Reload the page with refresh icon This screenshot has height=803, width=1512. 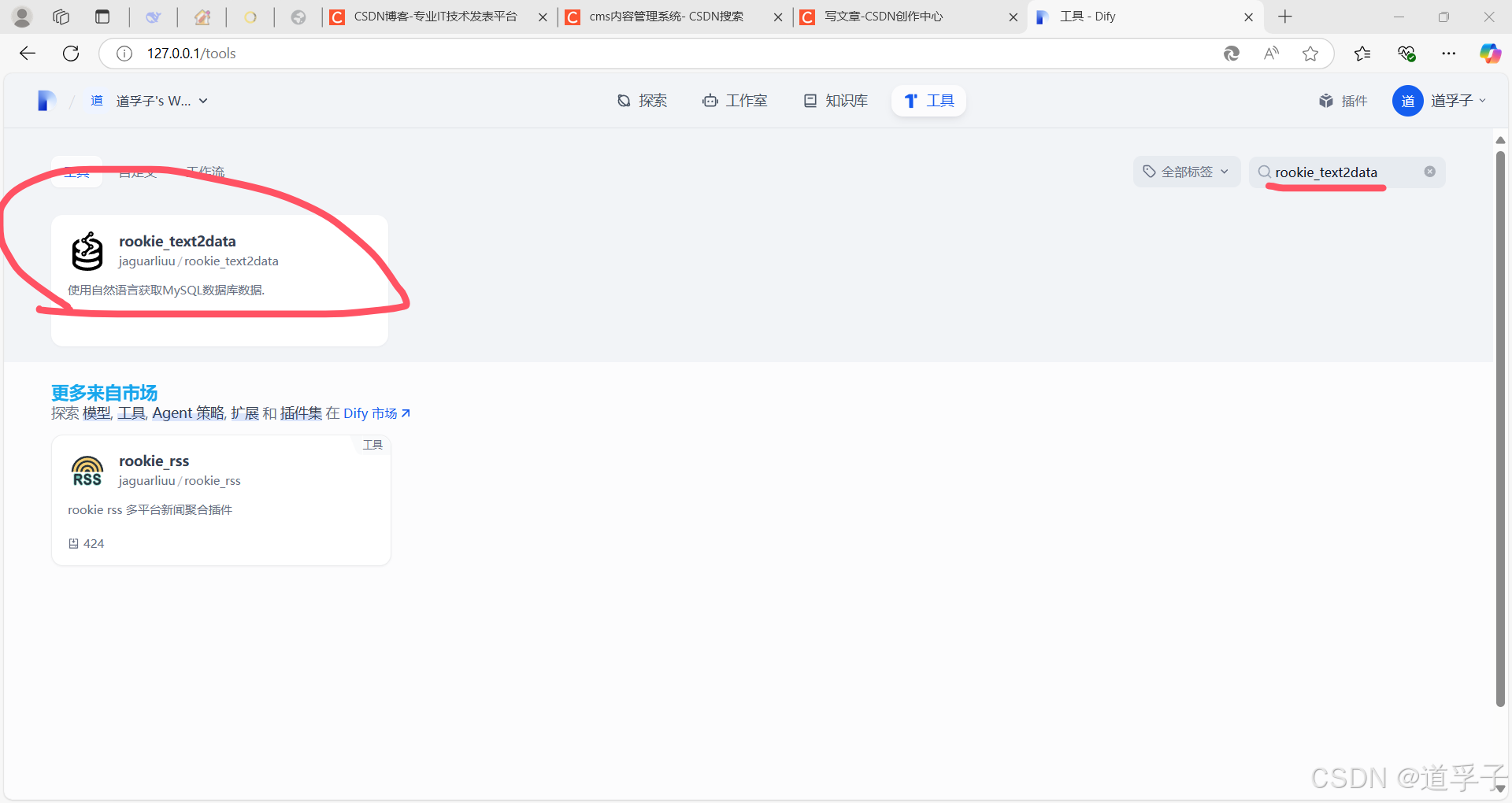click(71, 54)
